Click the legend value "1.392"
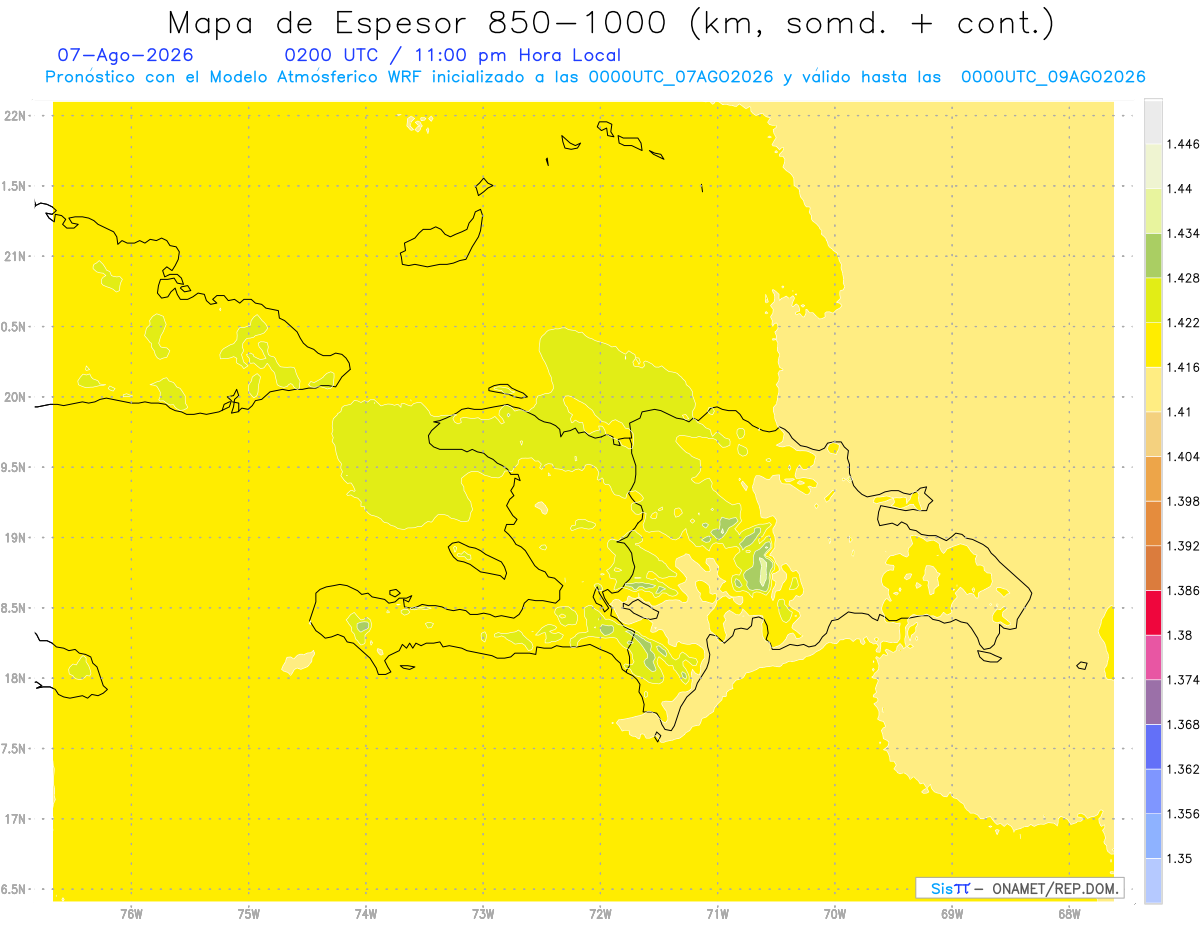The width and height of the screenshot is (1200, 927). pyautogui.click(x=1184, y=546)
